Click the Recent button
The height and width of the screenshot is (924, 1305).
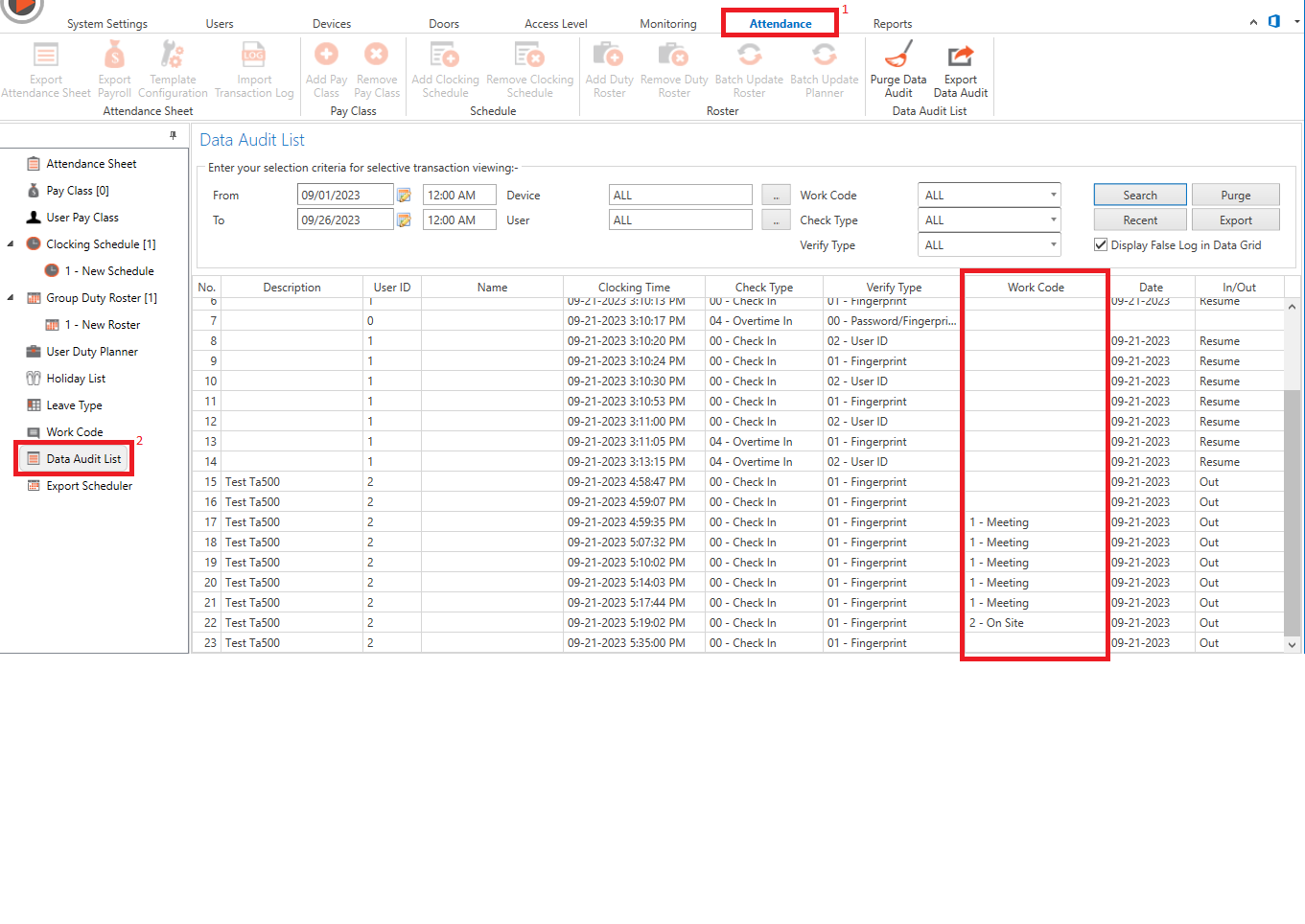[1140, 219]
